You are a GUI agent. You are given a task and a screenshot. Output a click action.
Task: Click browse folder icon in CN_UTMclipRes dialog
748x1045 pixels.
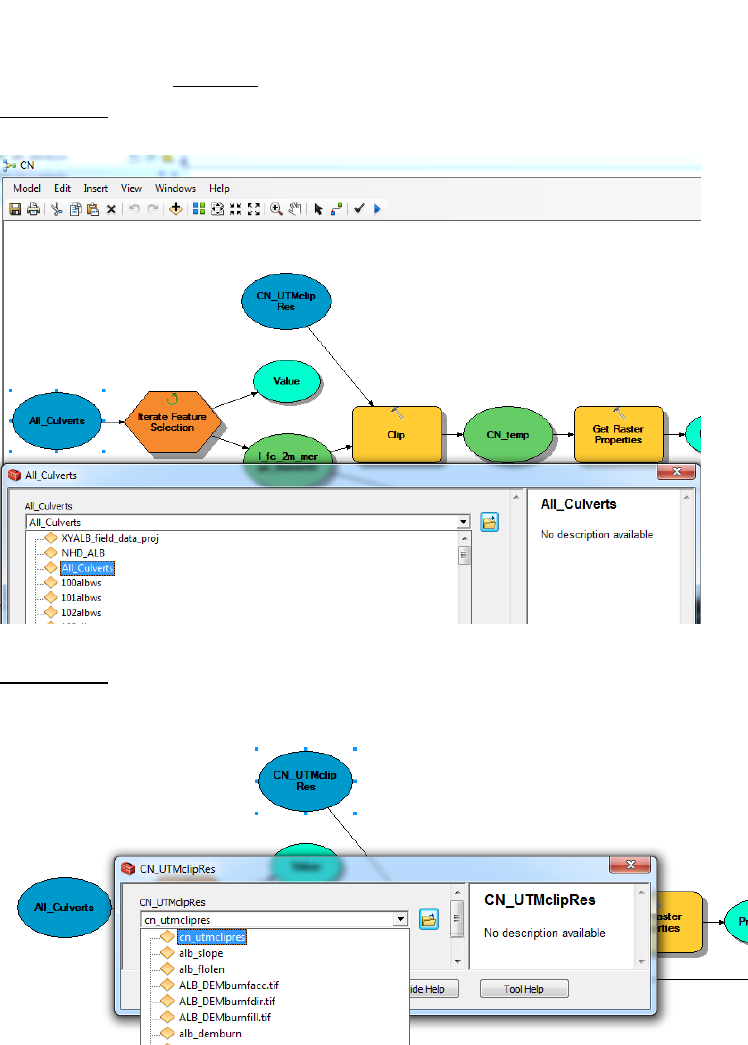pos(429,920)
